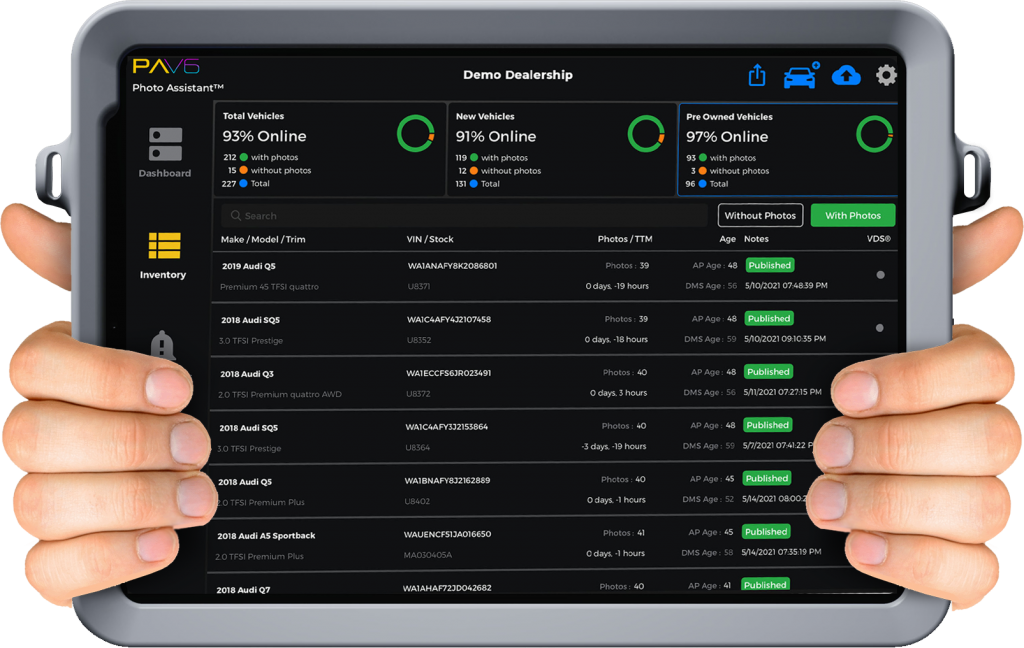The height and width of the screenshot is (648, 1024).
Task: Click stock number MA030405A
Action: (428, 555)
